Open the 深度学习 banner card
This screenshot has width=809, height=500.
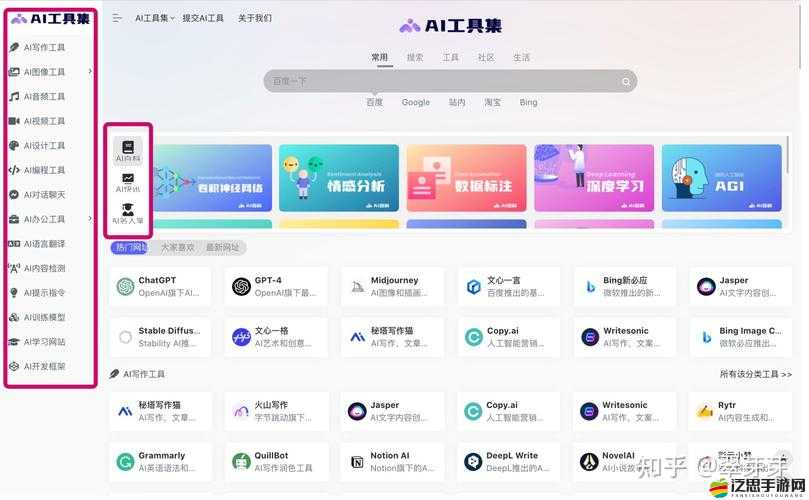point(594,178)
